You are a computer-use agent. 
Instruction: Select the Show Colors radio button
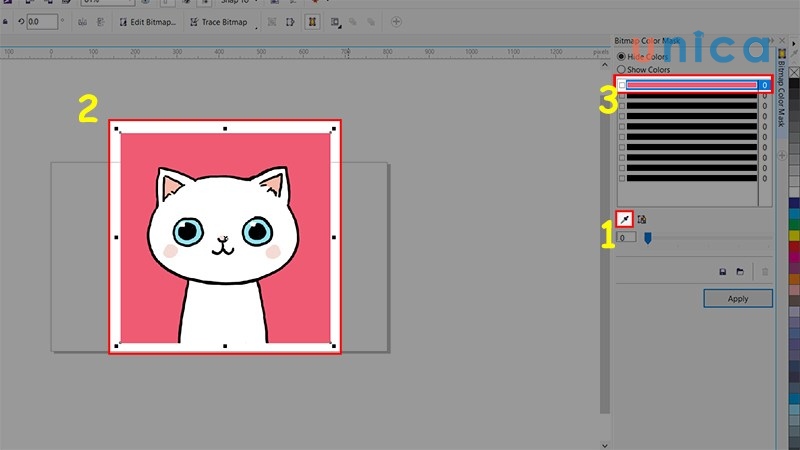click(621, 70)
